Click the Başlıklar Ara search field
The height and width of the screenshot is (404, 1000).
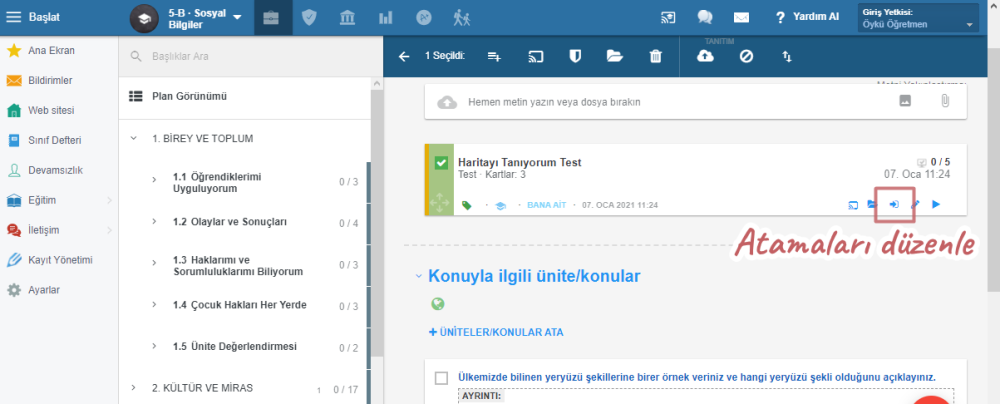point(251,56)
